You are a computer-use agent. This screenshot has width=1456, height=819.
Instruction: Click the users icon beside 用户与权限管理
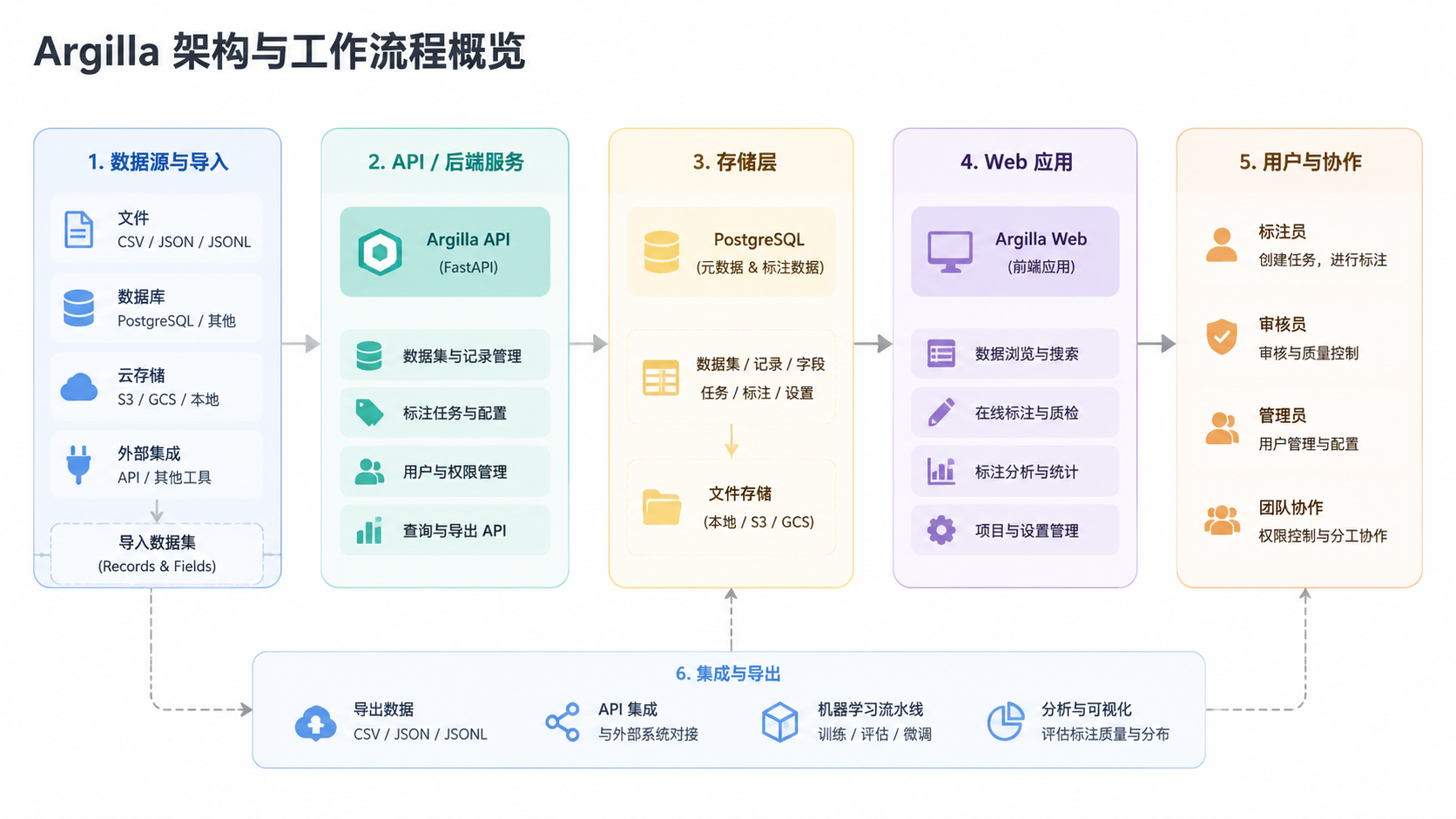(x=369, y=472)
